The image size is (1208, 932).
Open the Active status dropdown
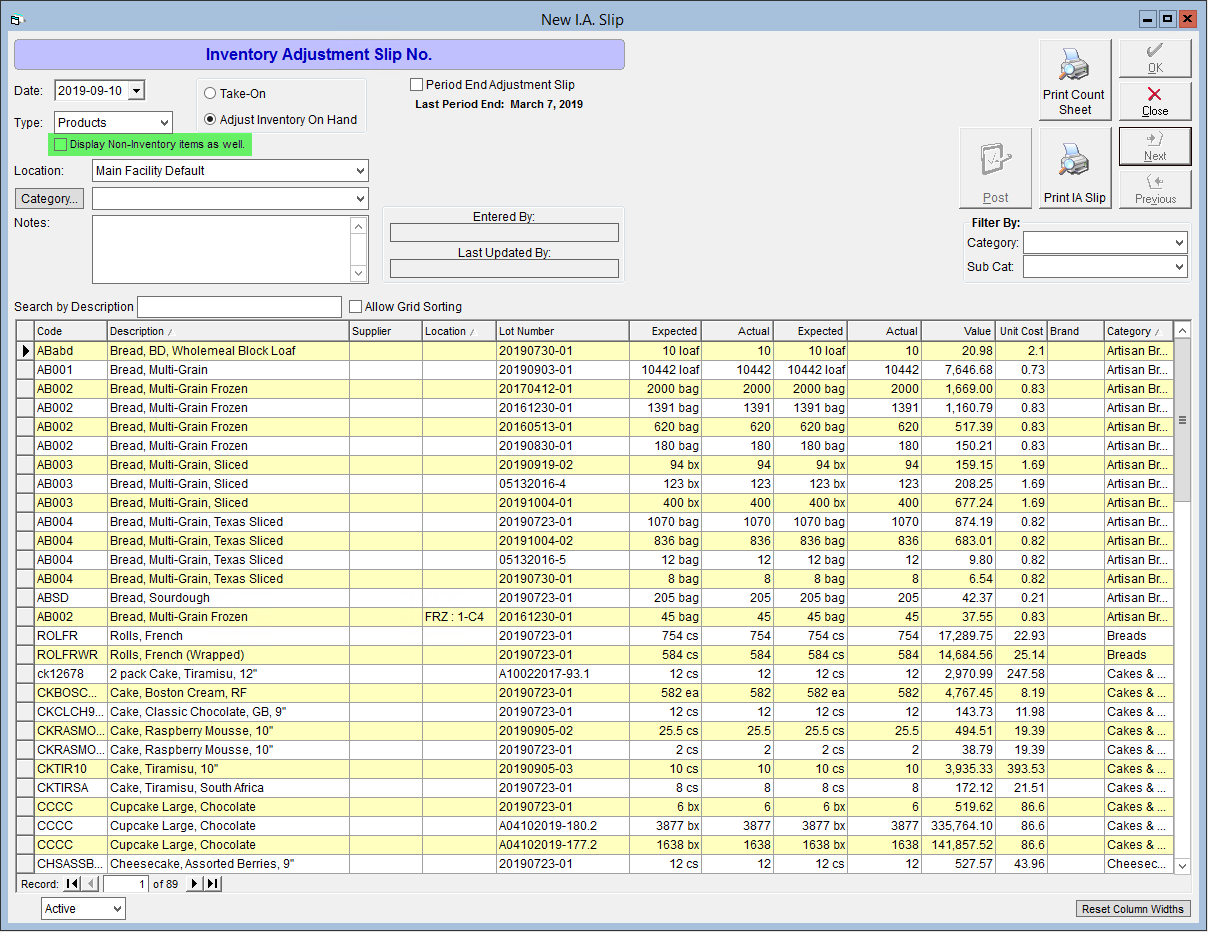[x=117, y=909]
